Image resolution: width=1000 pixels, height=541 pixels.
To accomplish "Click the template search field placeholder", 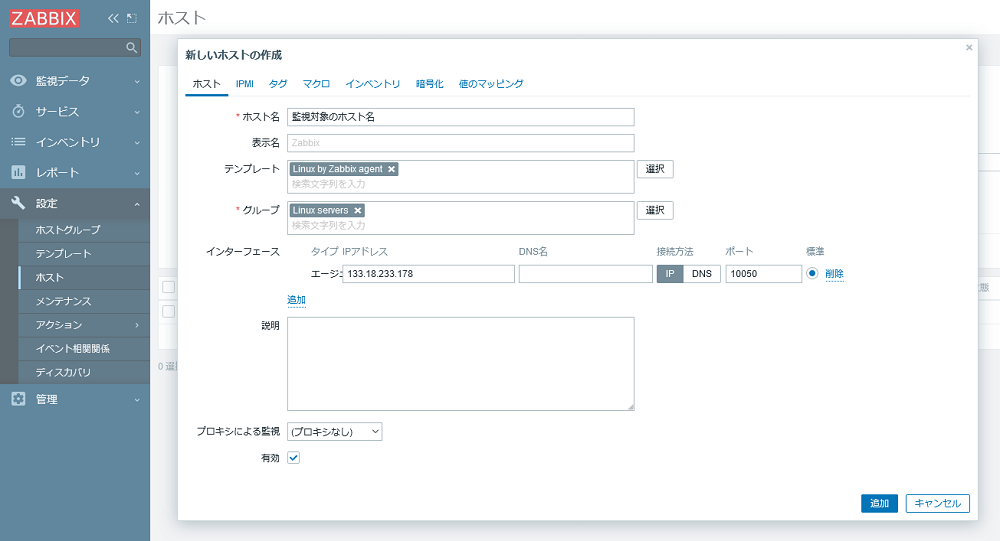I will (x=328, y=184).
